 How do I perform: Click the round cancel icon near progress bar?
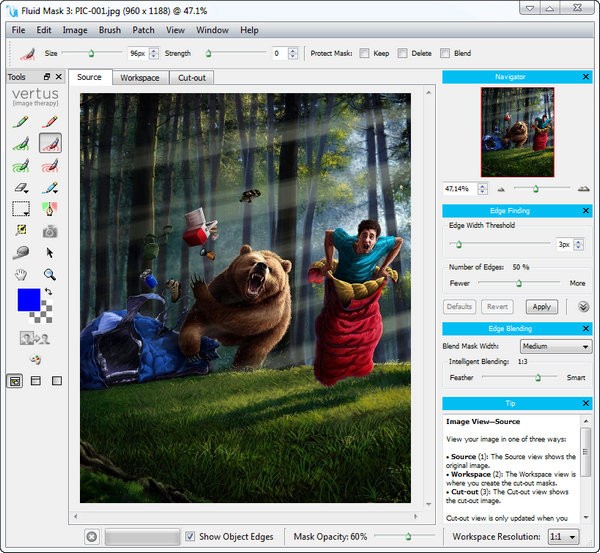click(92, 537)
